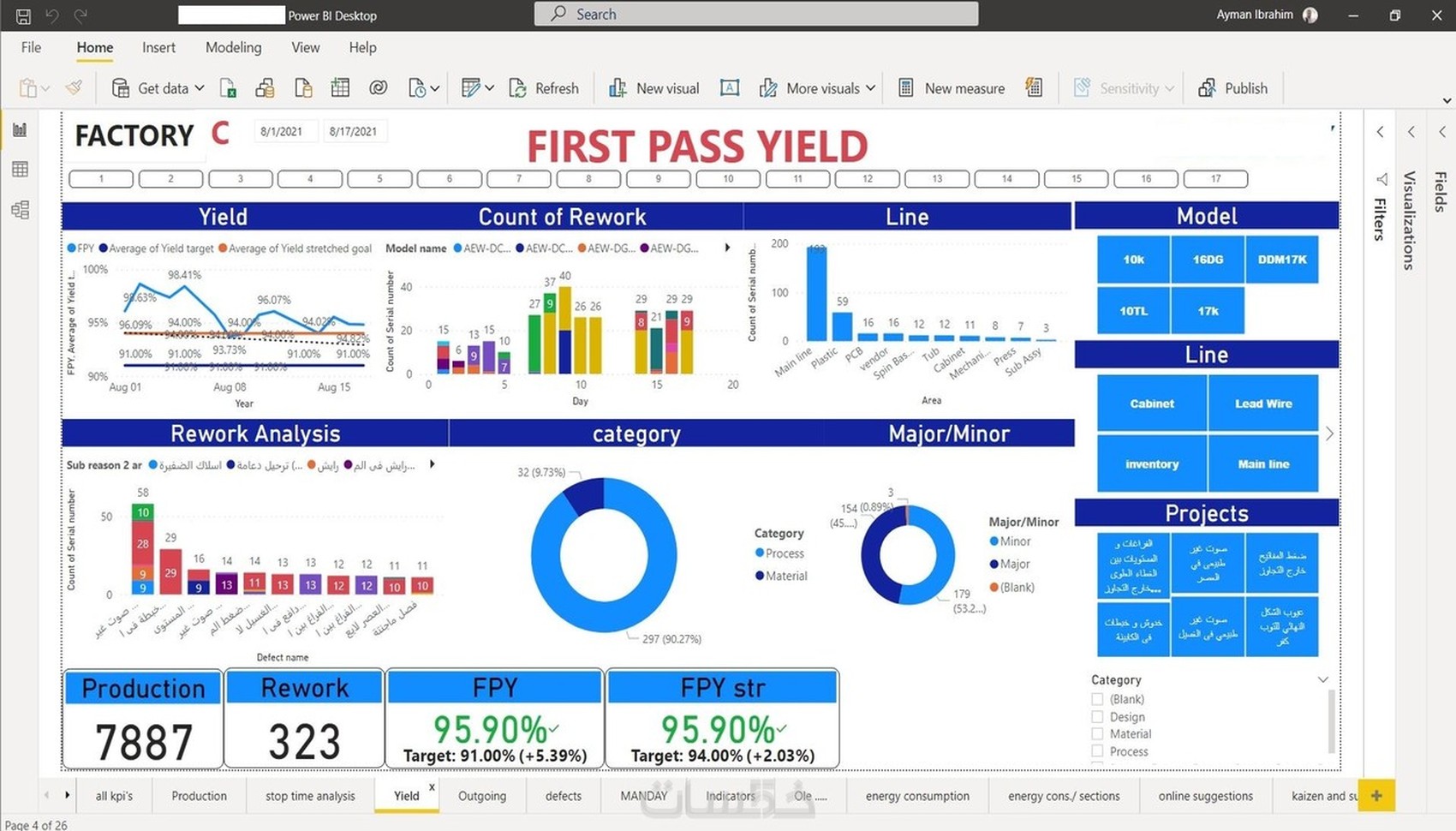Expand the Category slicer chevron
Screen dimensions: 1456x831
point(1323,679)
